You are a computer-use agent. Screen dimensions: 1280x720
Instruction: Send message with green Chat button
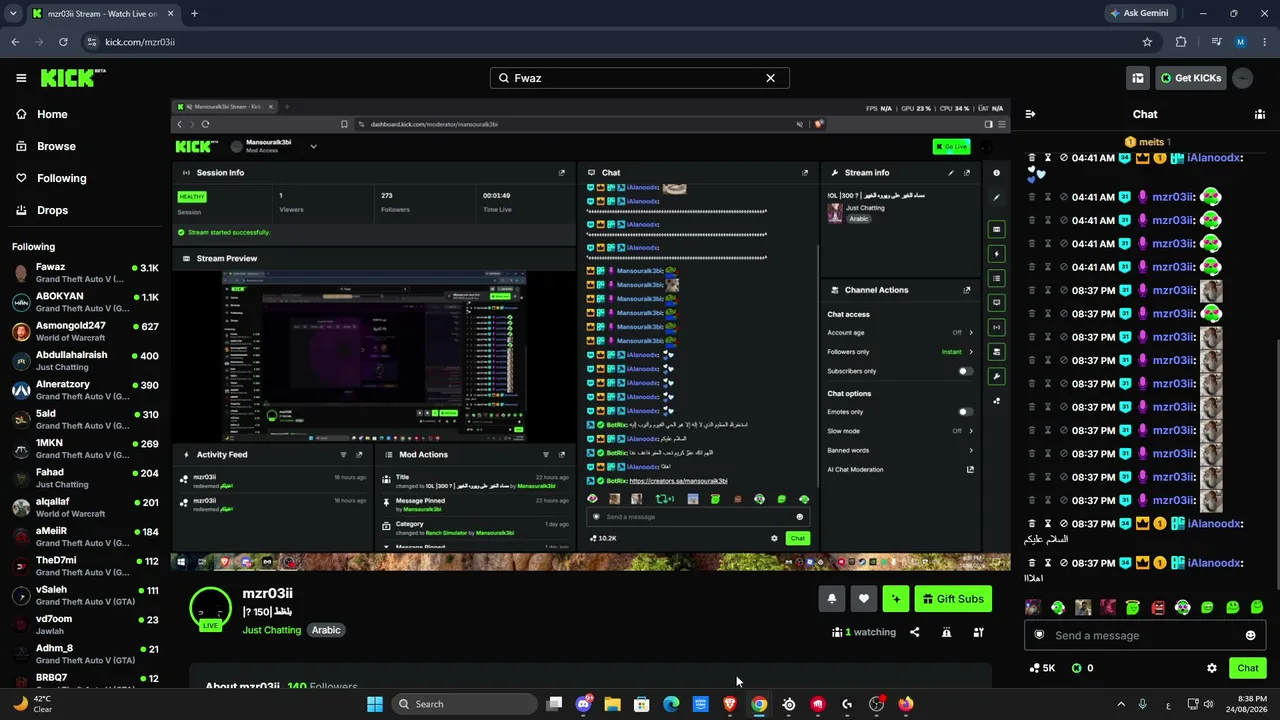(x=1247, y=668)
